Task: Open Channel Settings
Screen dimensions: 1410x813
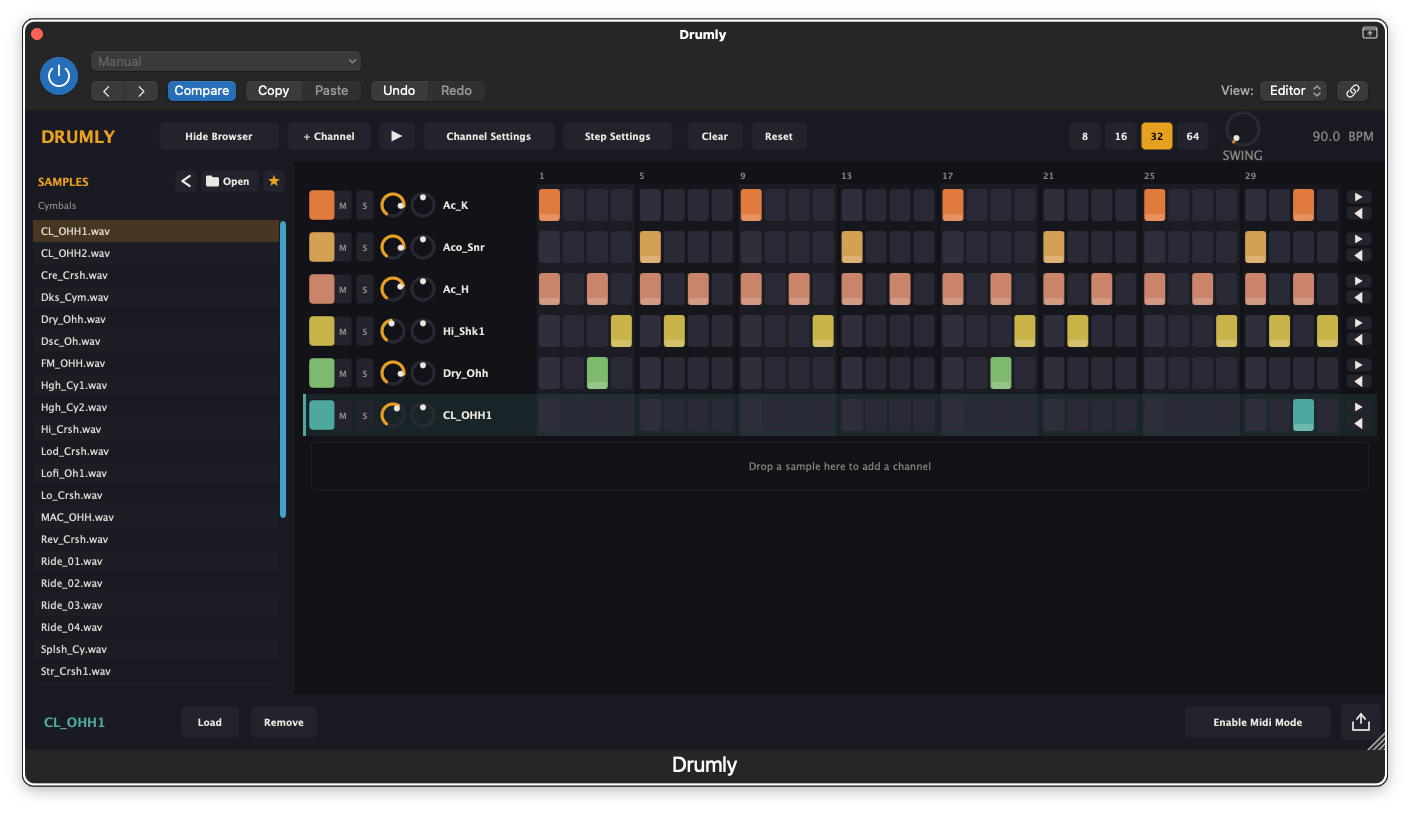Action: [489, 136]
